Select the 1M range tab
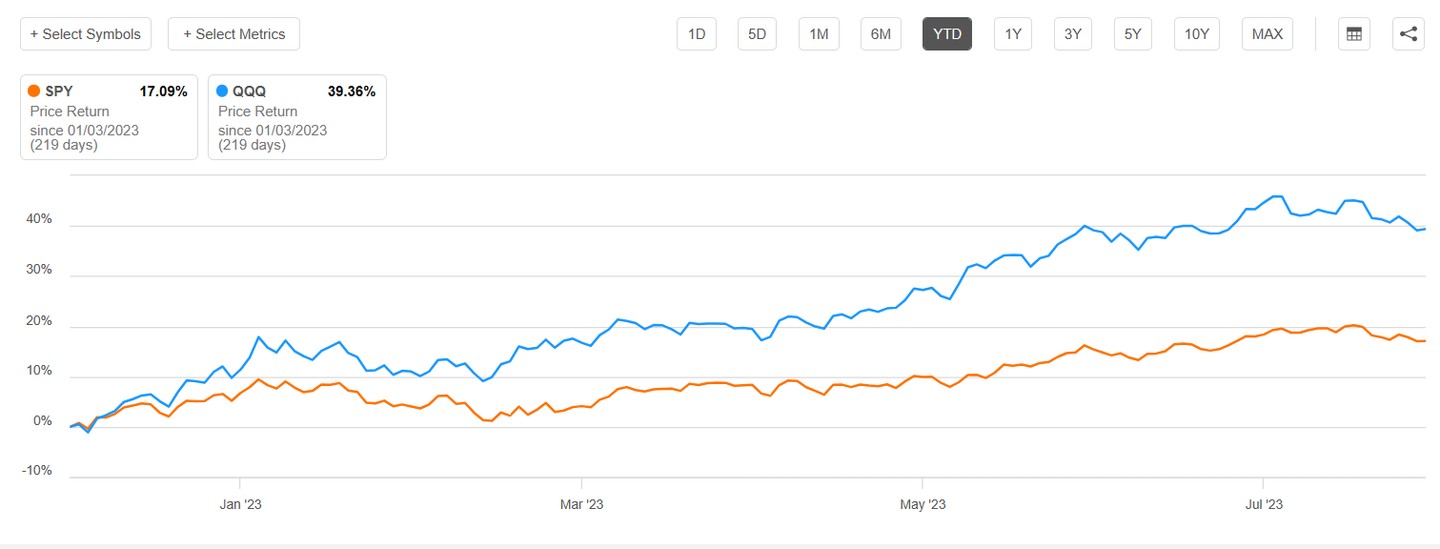Screen dimensions: 1440x549 819,34
